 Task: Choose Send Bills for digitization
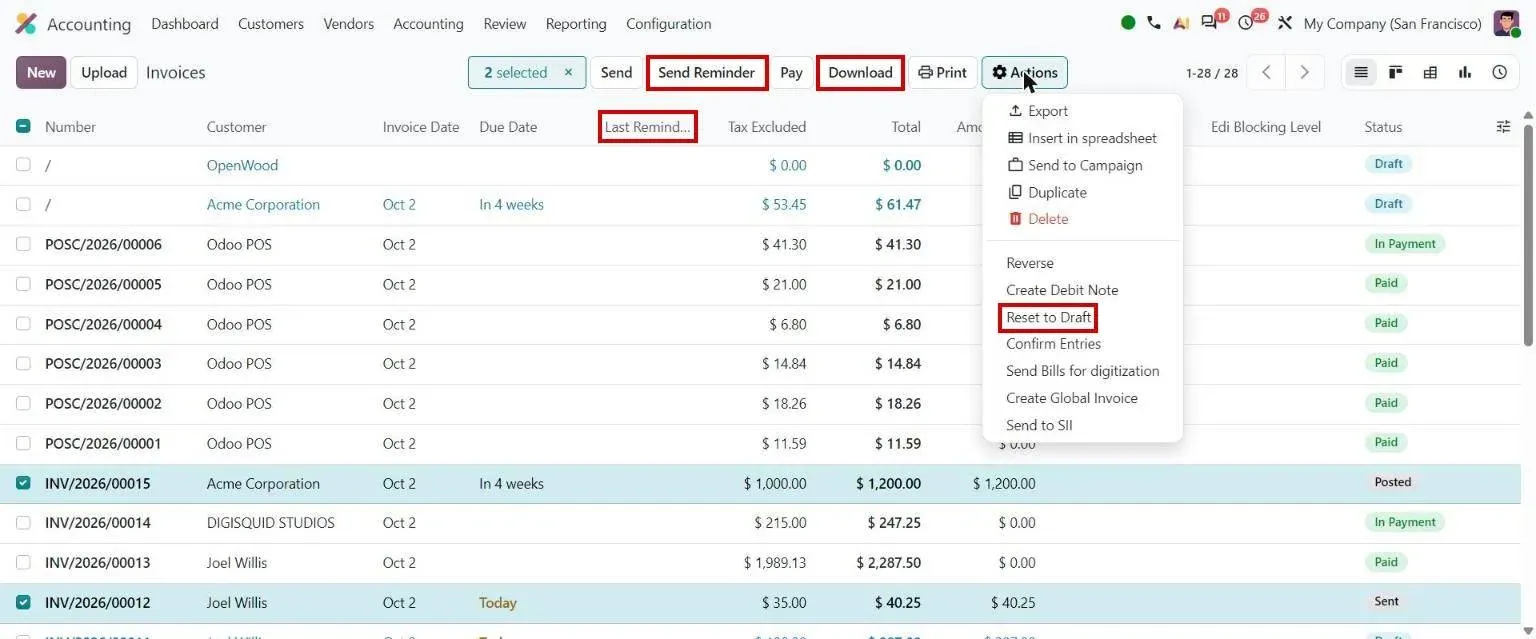pos(1082,371)
